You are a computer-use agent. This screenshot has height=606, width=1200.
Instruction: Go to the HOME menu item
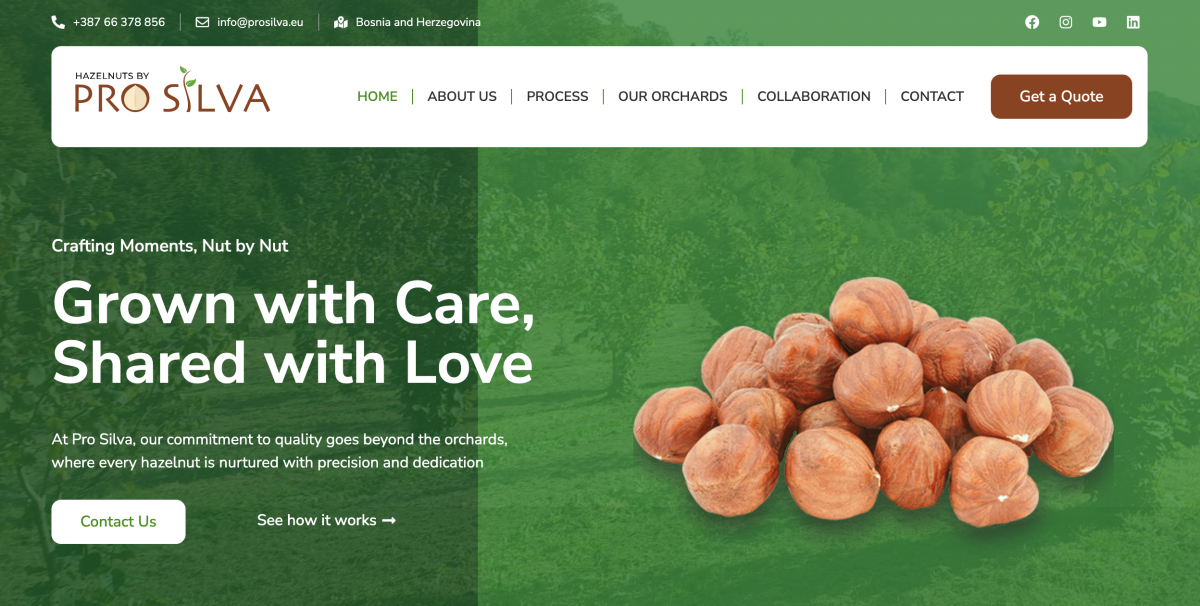377,97
